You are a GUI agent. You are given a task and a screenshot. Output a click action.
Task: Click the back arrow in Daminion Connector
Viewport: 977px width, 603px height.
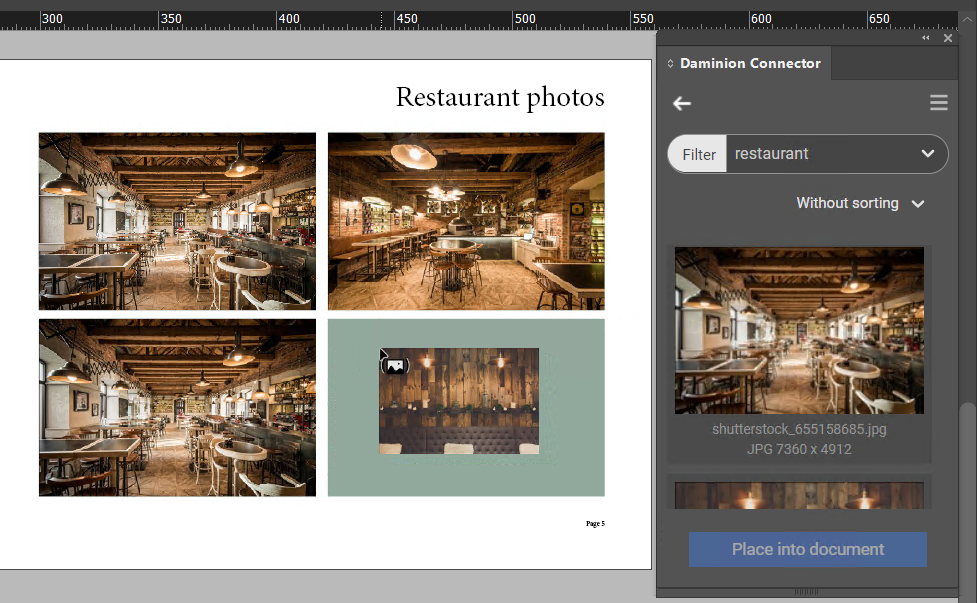(681, 103)
